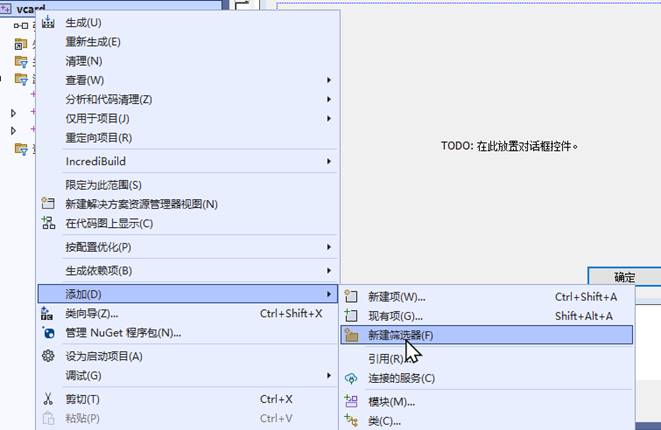Click gear icon for Set as Startup Project (设为启动项目)

48,356
